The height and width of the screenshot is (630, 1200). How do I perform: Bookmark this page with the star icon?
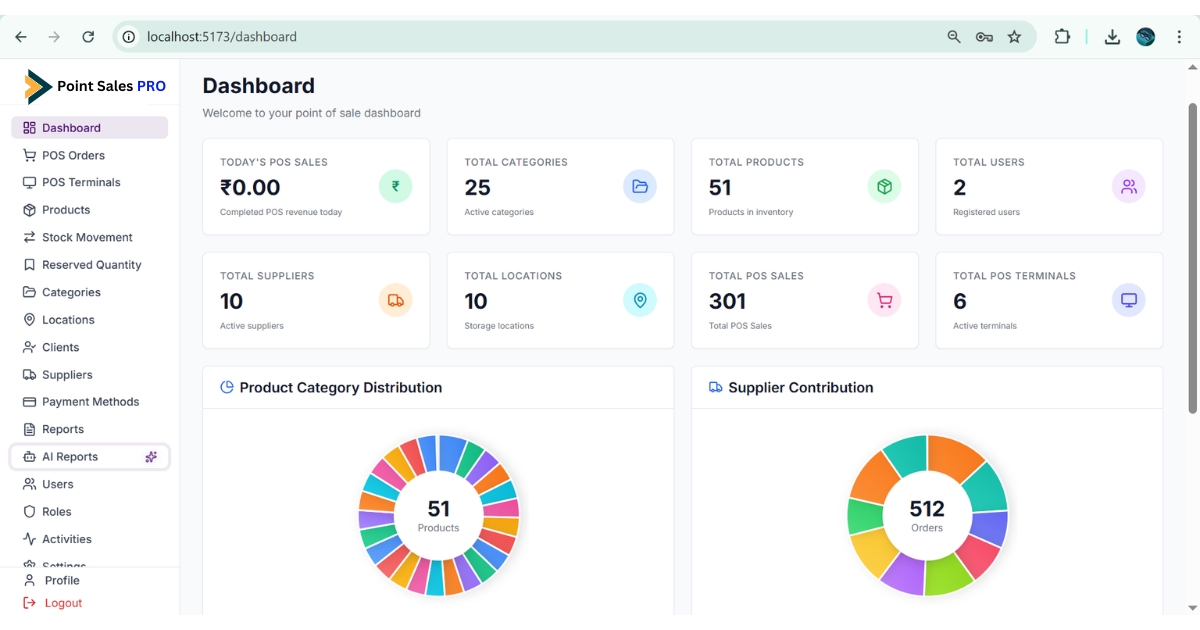pyautogui.click(x=1014, y=36)
